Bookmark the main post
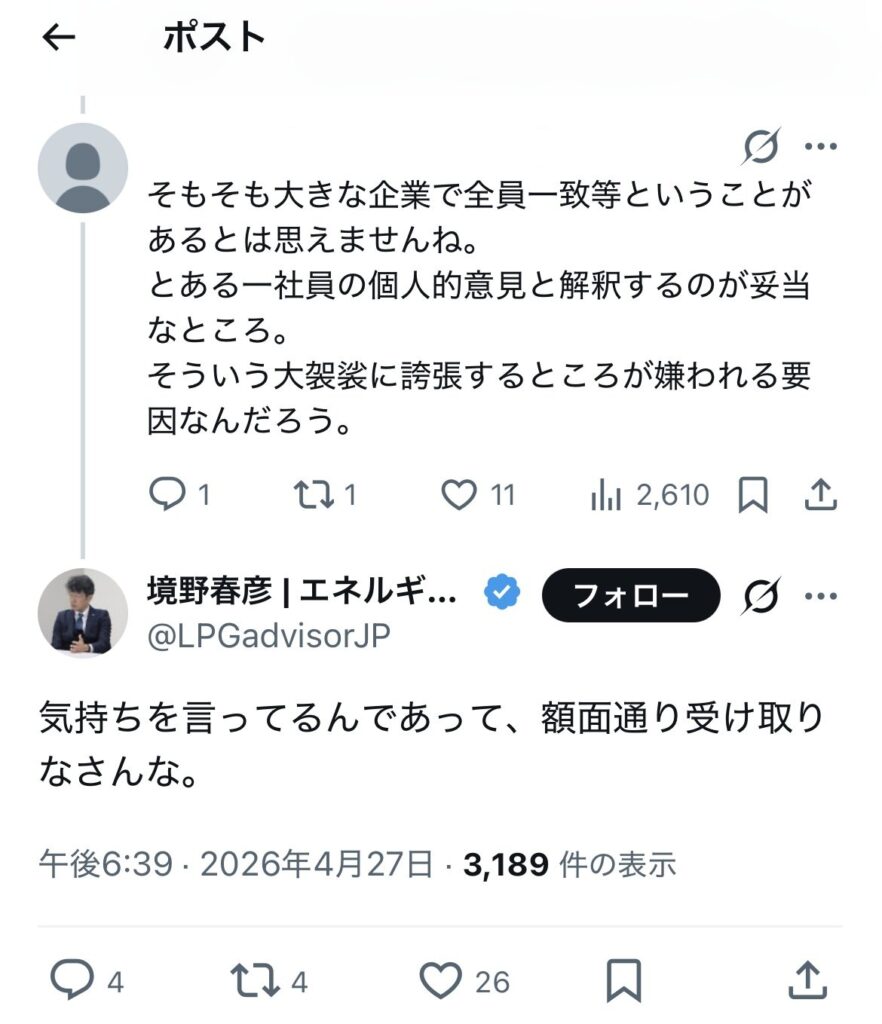The image size is (882, 1024). click(x=624, y=982)
